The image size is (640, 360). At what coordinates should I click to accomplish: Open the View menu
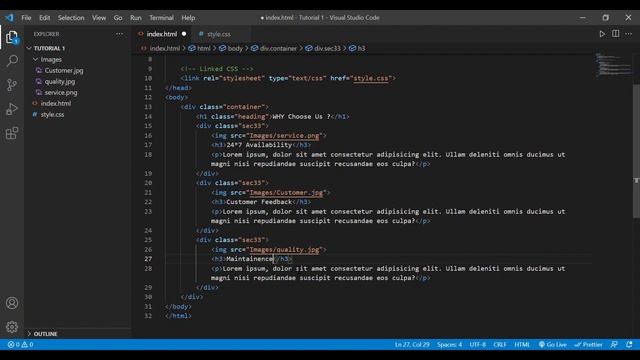99,18
